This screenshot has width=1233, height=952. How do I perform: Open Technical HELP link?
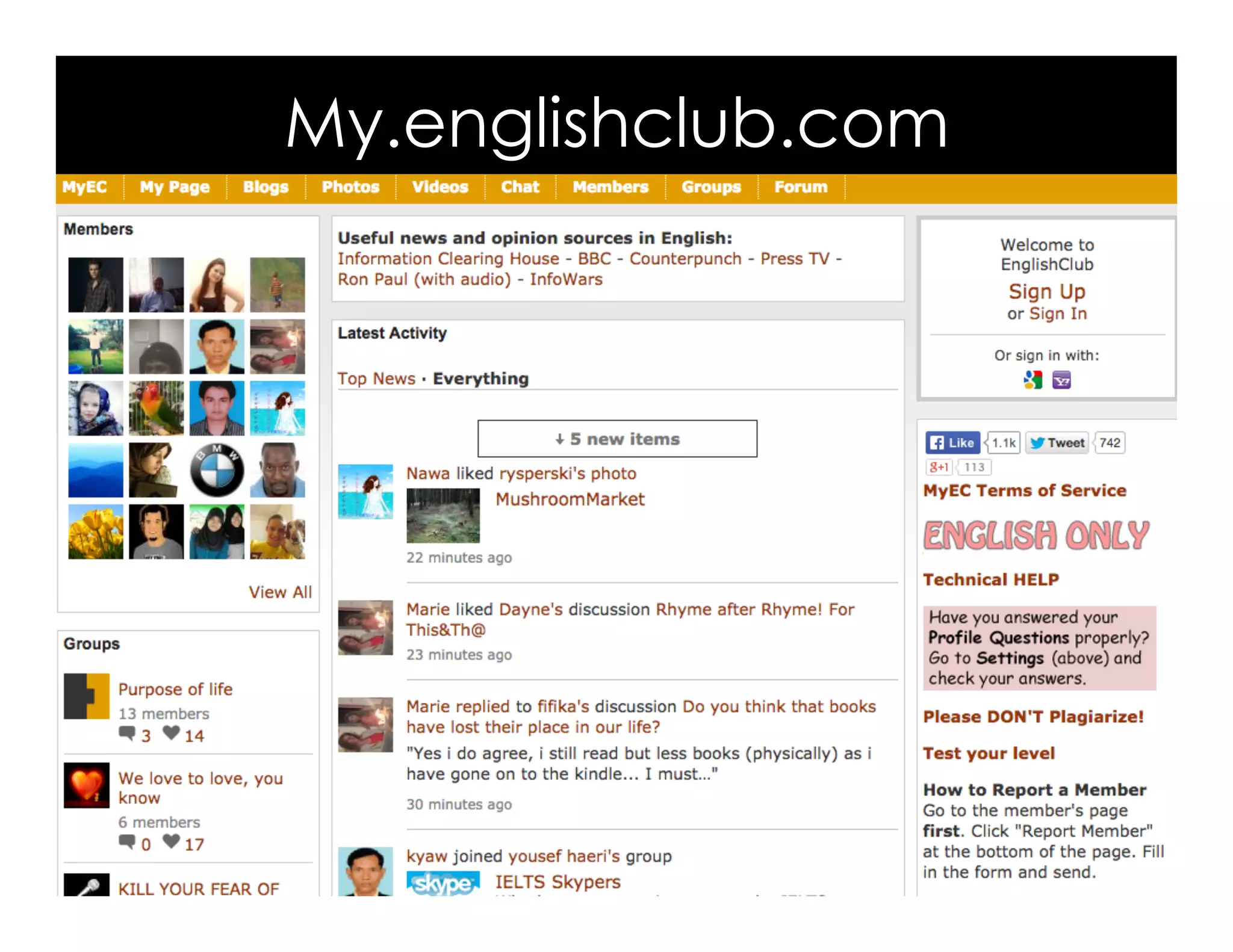click(x=991, y=580)
